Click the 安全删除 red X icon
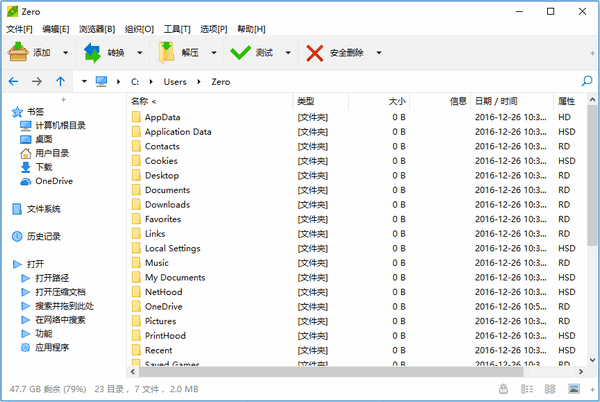This screenshot has height=402, width=600. [315, 52]
